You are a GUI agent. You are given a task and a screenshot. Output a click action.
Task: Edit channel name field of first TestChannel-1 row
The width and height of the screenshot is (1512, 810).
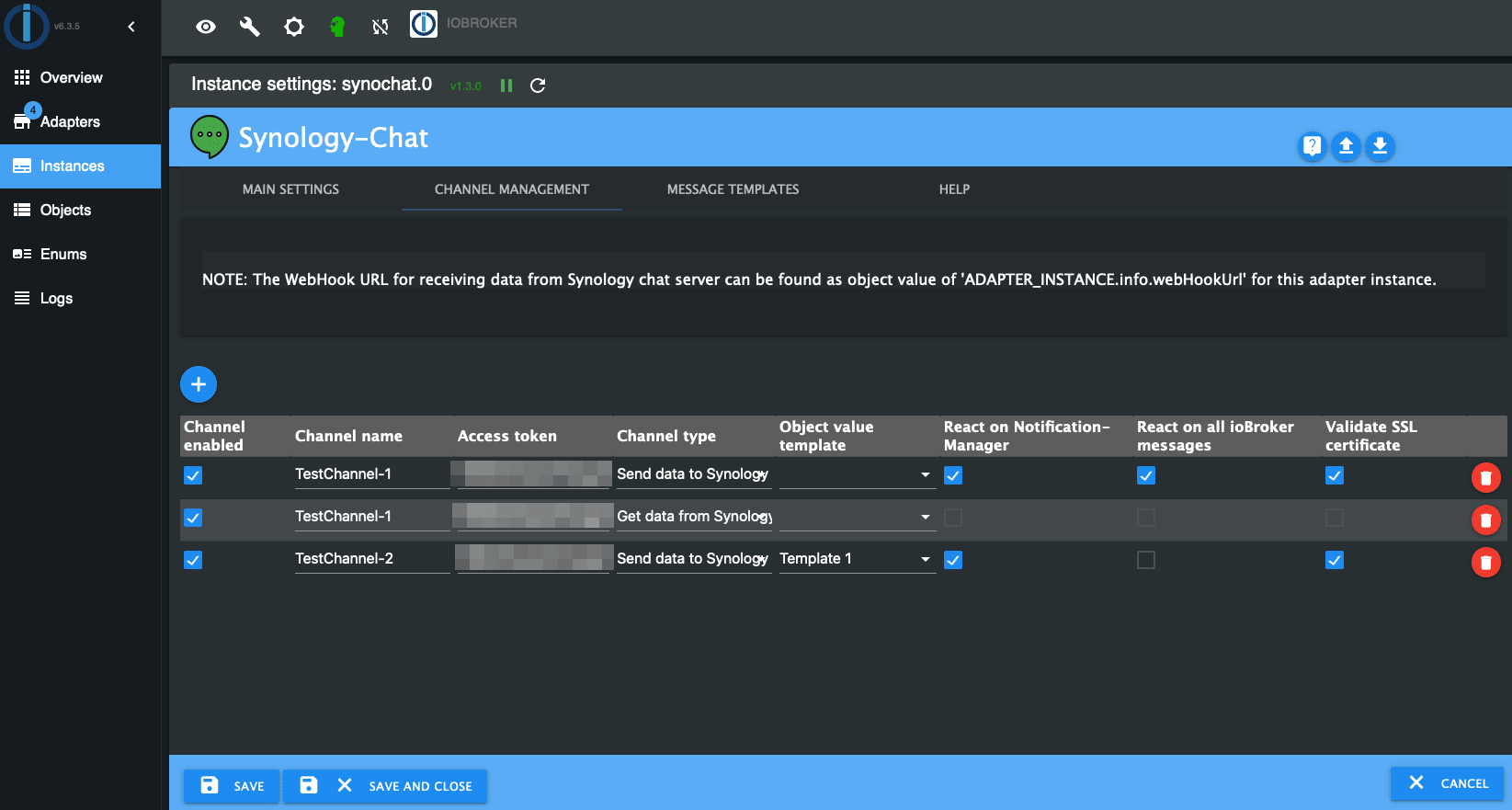[372, 474]
